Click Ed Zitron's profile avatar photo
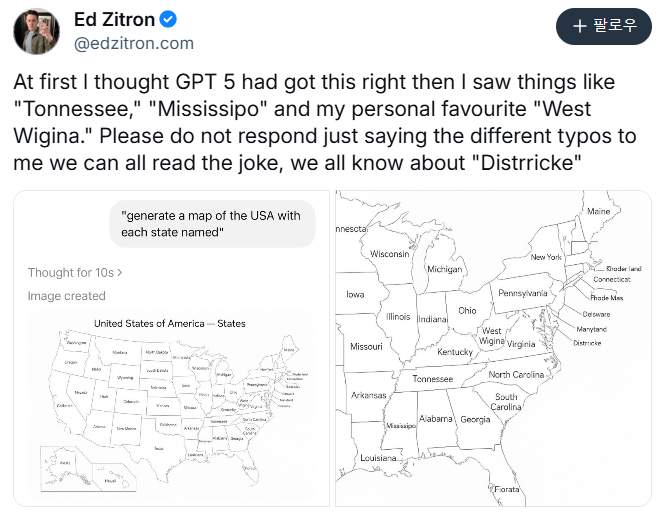This screenshot has width=666, height=516. pos(36,30)
